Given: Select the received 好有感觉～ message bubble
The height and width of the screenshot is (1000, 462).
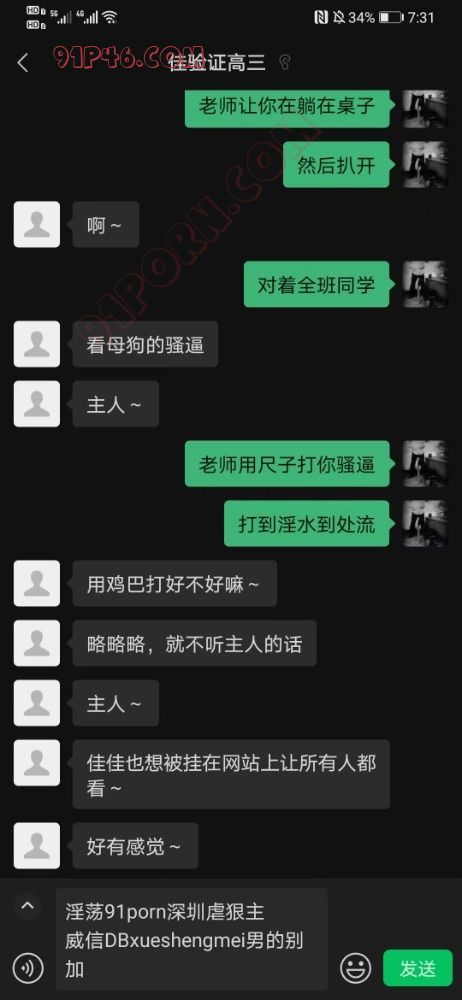Looking at the screenshot, I should [135, 846].
